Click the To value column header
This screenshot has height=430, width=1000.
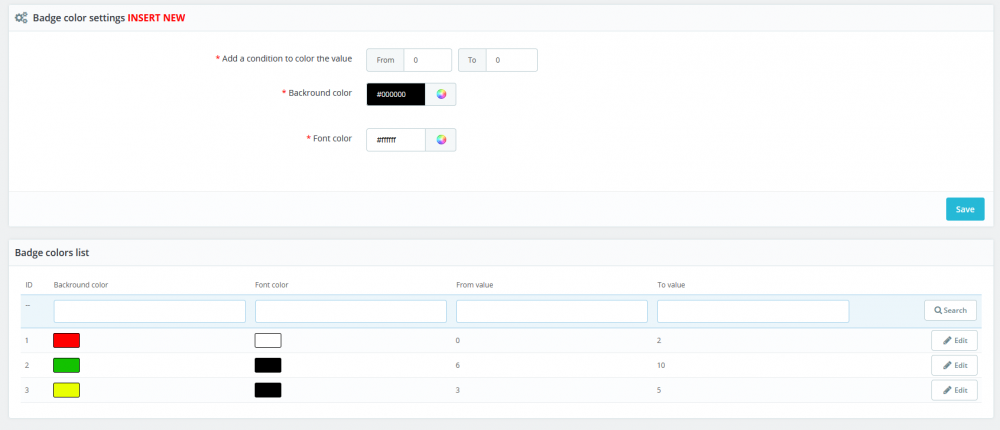click(671, 285)
